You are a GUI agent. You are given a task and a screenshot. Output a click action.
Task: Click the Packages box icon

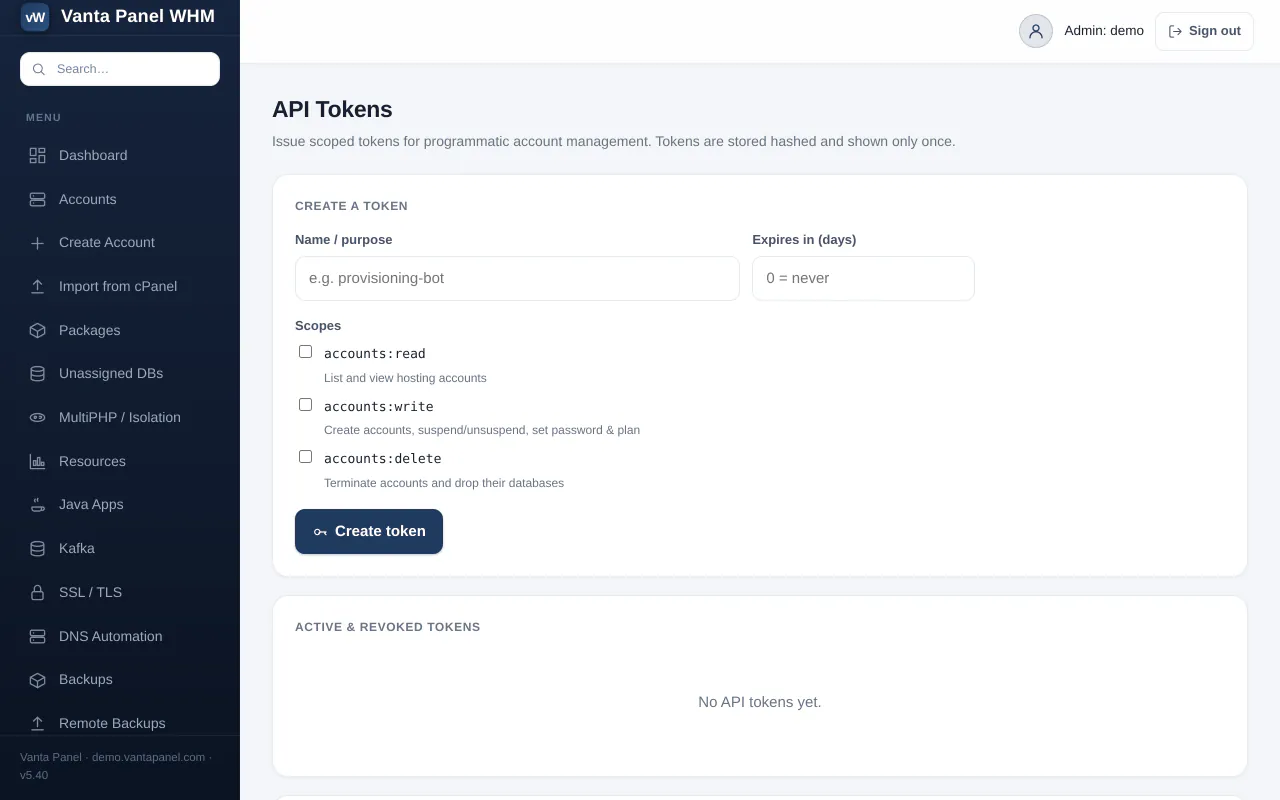tap(37, 330)
